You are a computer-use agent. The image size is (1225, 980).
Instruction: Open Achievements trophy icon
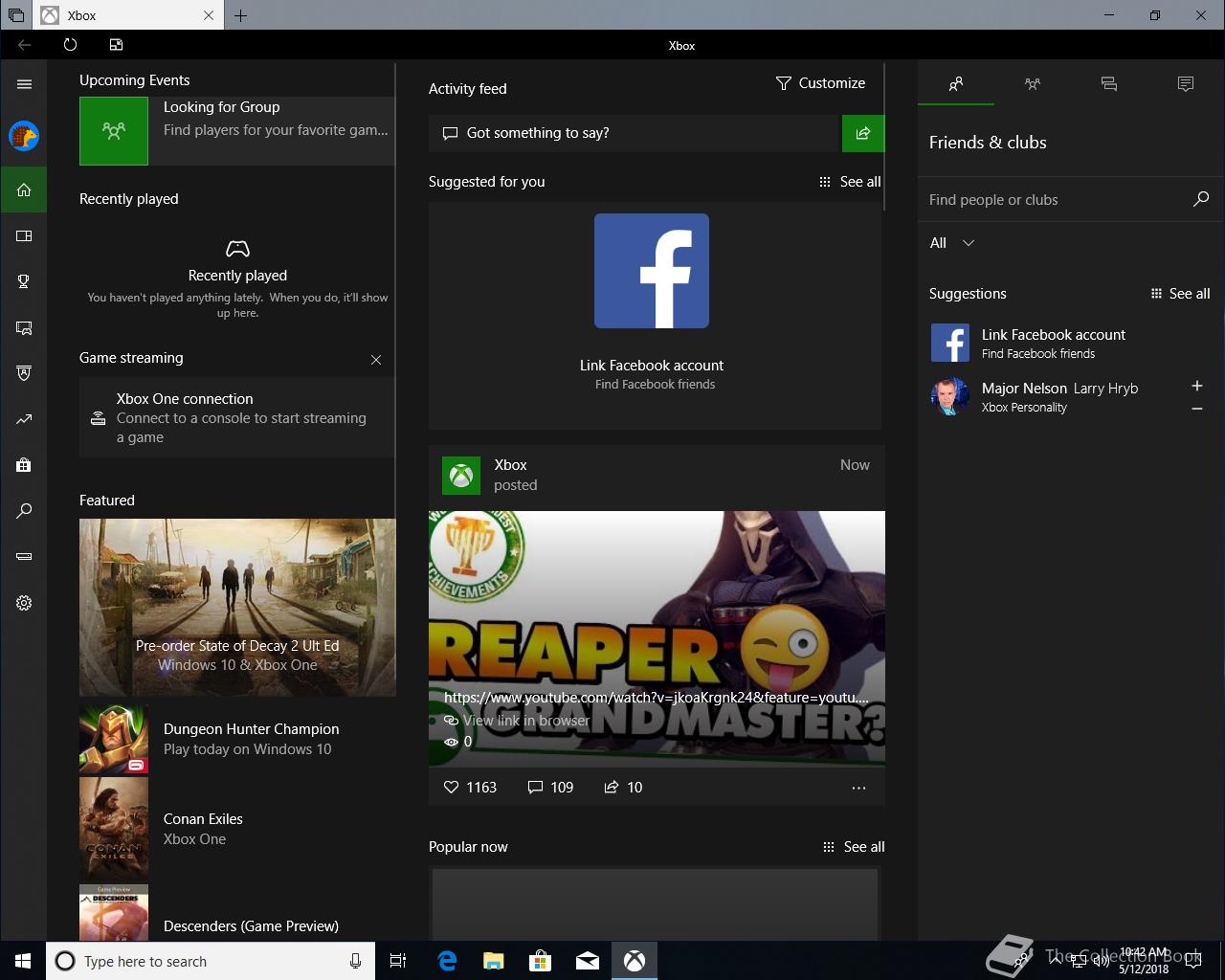(24, 281)
